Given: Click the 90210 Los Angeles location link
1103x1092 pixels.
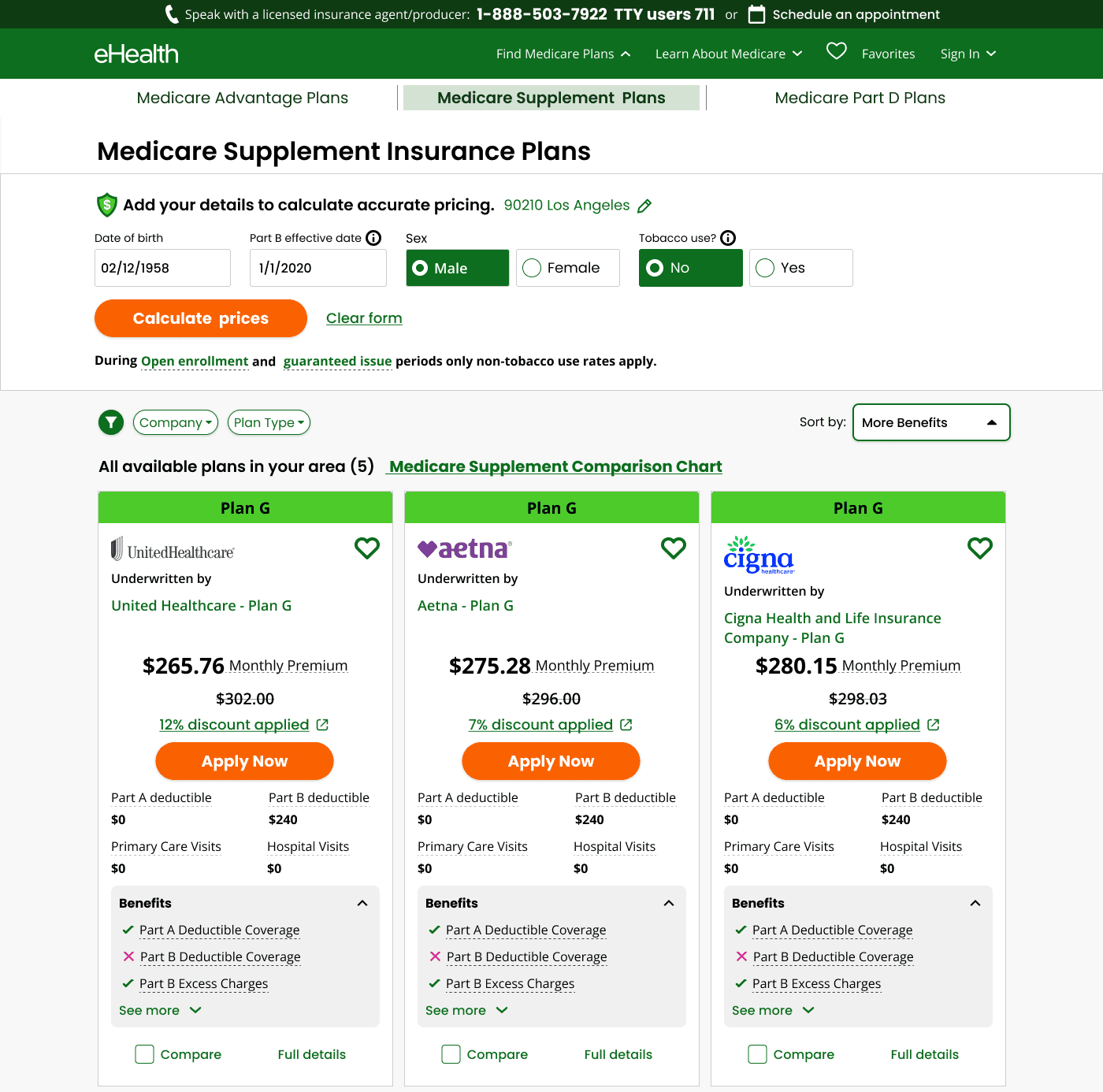Looking at the screenshot, I should (567, 205).
